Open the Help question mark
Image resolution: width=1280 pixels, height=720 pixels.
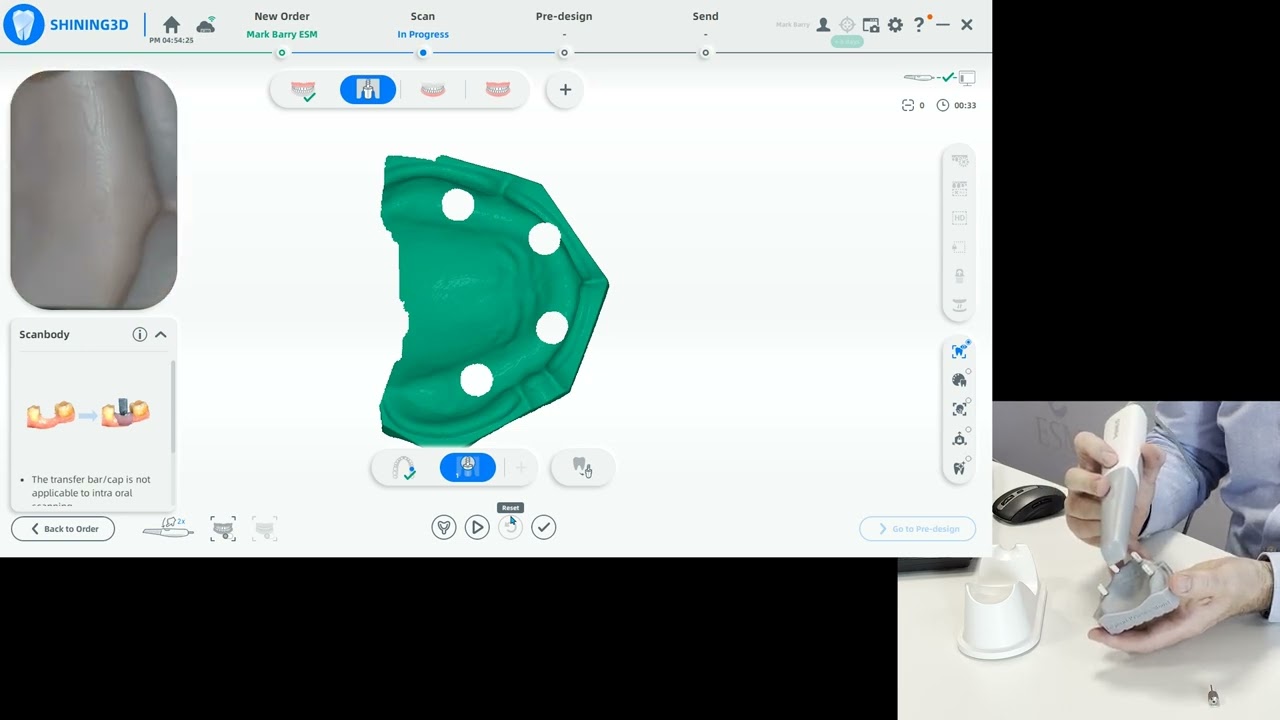(919, 25)
